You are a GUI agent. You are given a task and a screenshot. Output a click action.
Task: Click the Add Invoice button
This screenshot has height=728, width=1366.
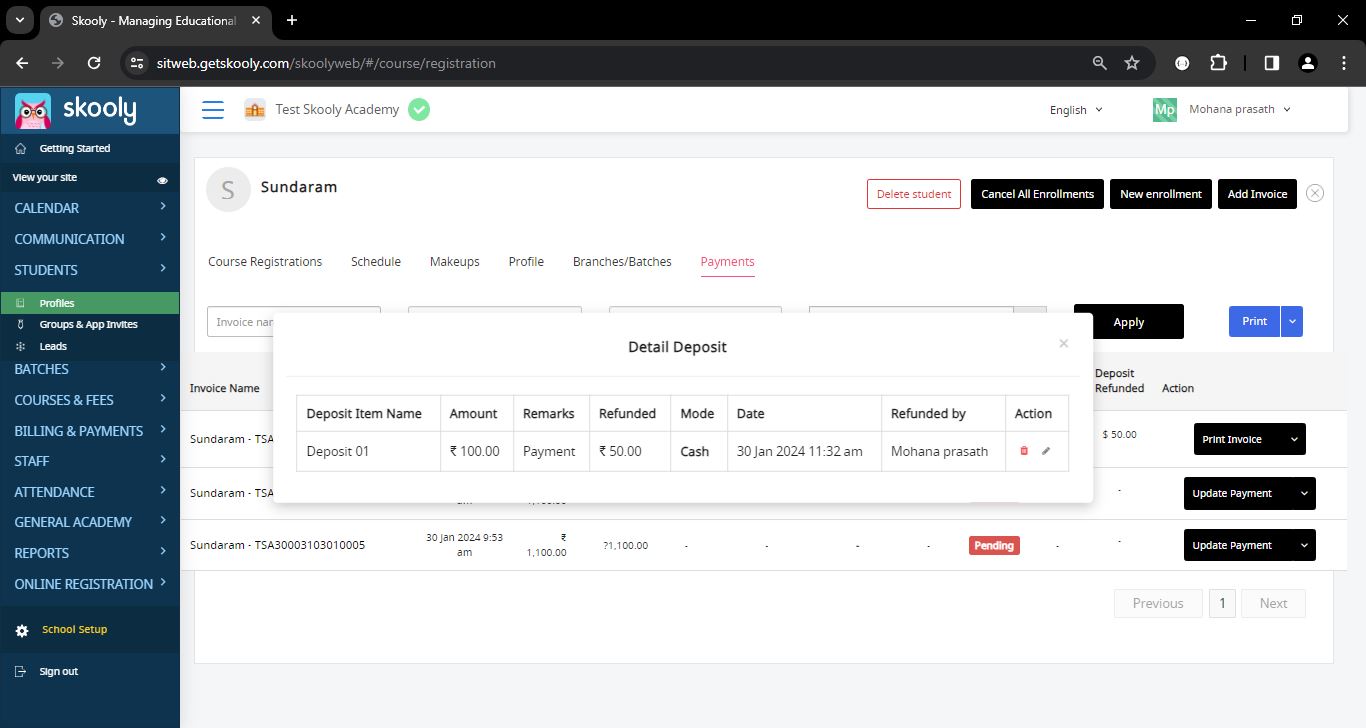1257,194
